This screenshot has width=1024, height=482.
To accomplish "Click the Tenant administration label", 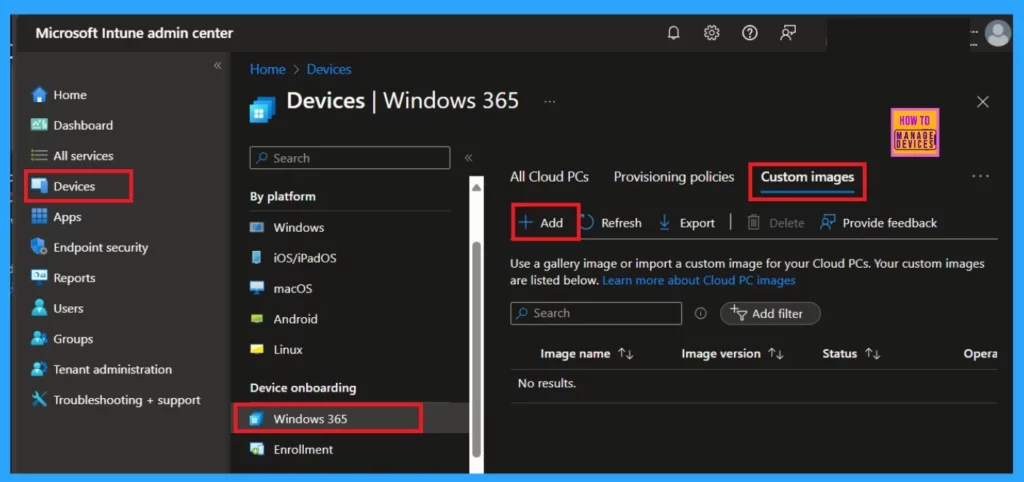I will 113,369.
